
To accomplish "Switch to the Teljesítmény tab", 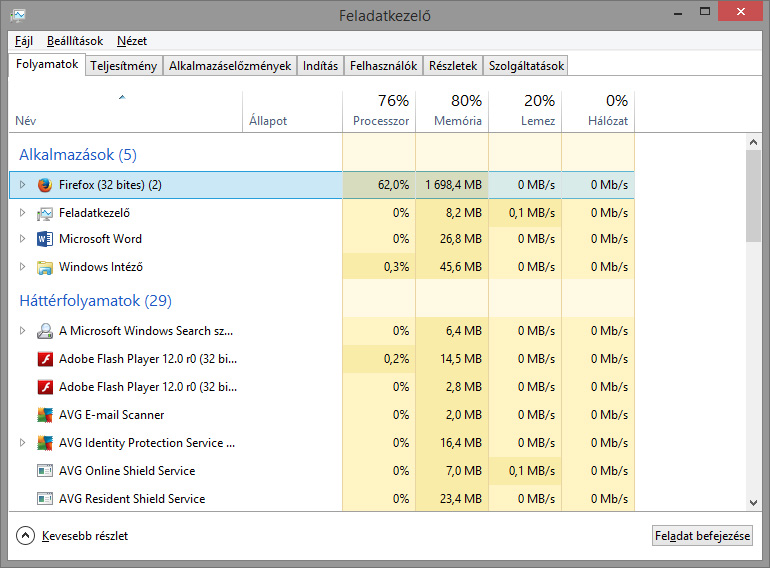I will [123, 66].
